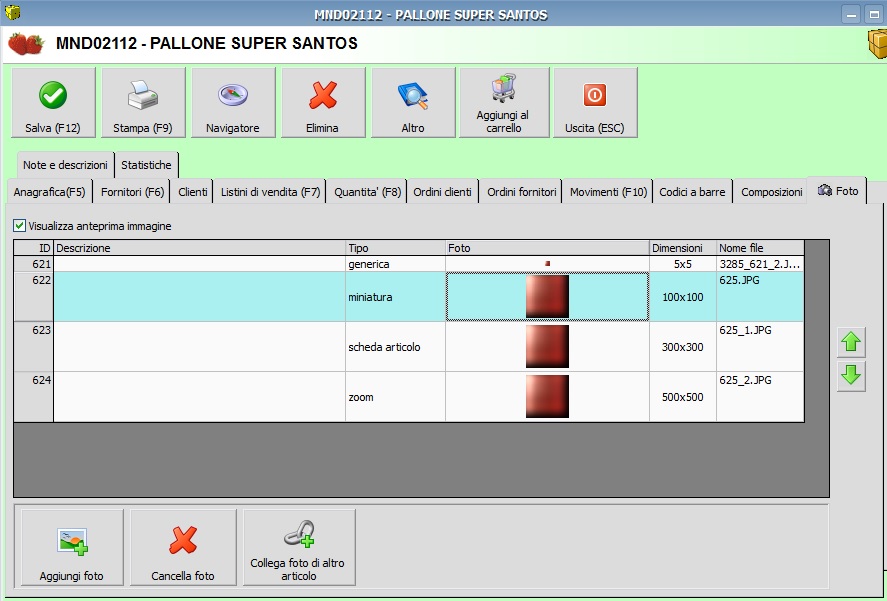Open the Composizioni tab
This screenshot has width=887, height=601.
click(x=772, y=192)
